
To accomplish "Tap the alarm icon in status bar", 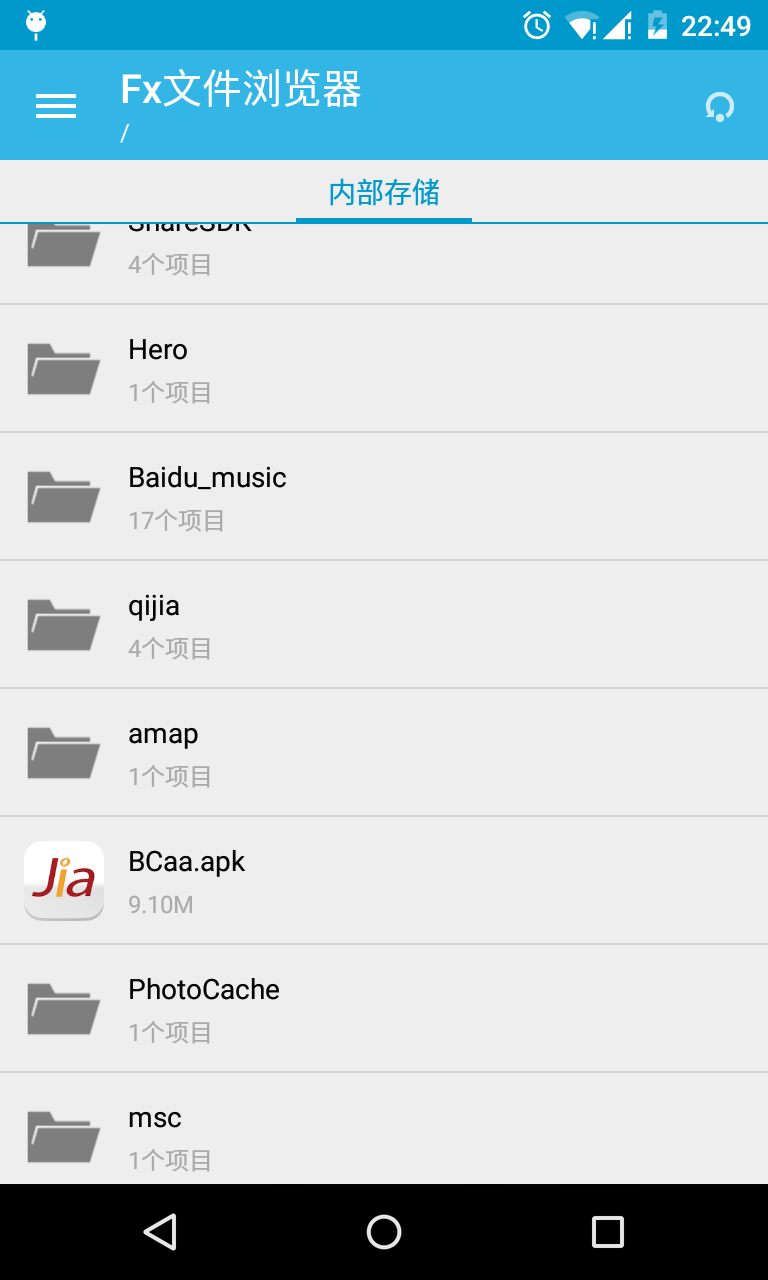I will (x=537, y=25).
